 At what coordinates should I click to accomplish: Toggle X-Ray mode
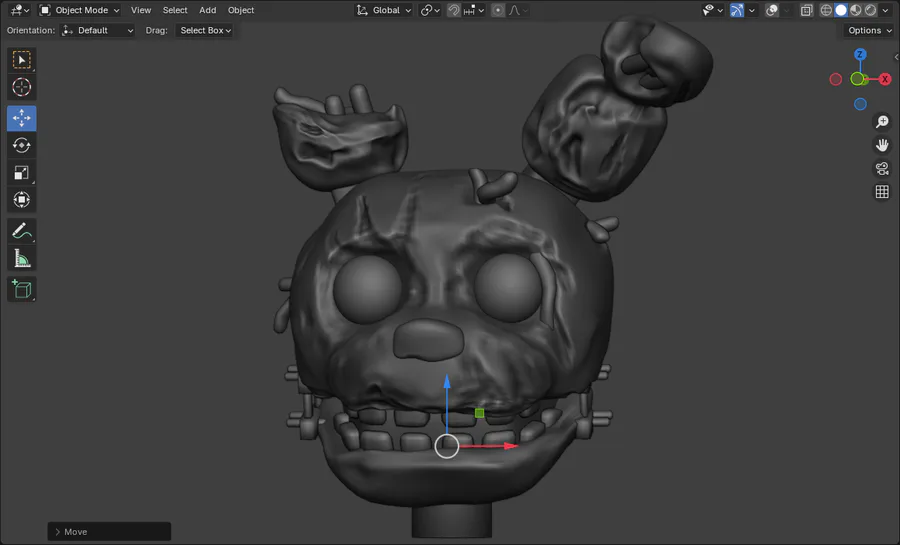[x=806, y=10]
